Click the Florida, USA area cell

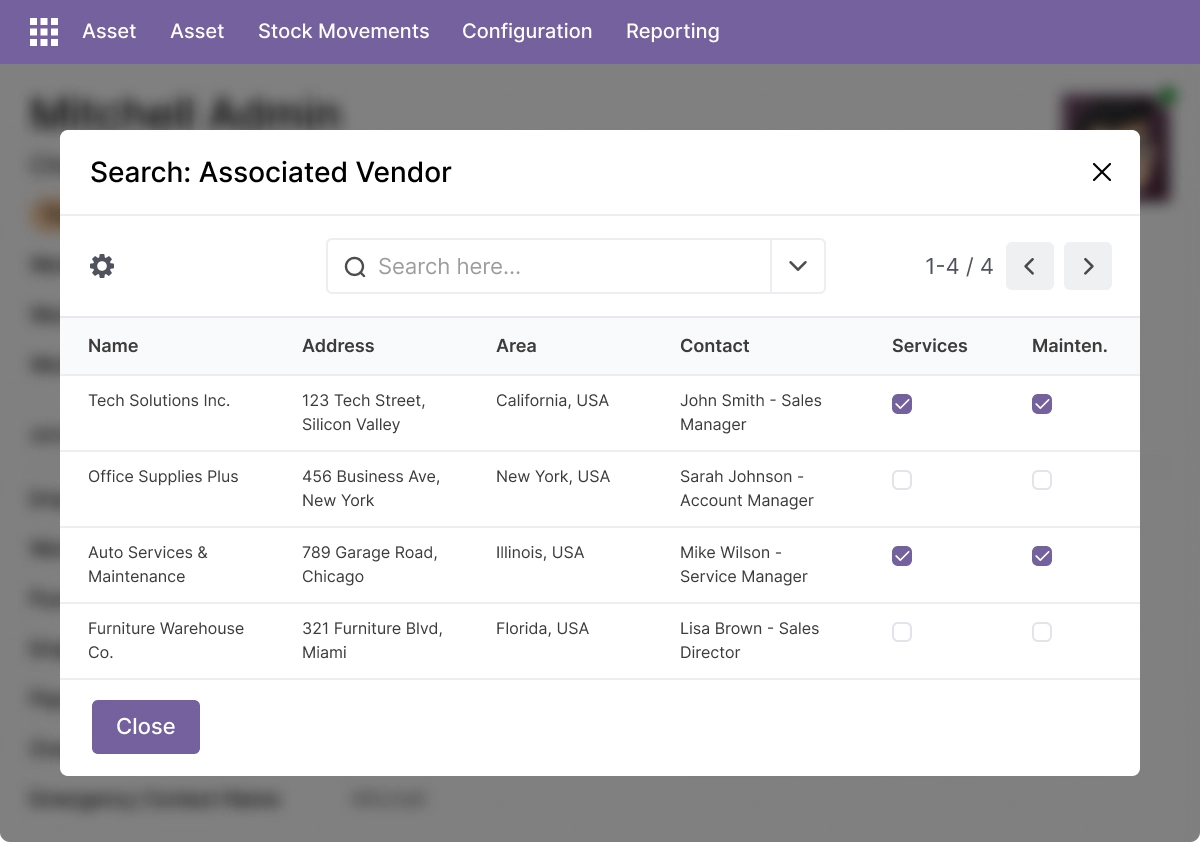click(542, 628)
